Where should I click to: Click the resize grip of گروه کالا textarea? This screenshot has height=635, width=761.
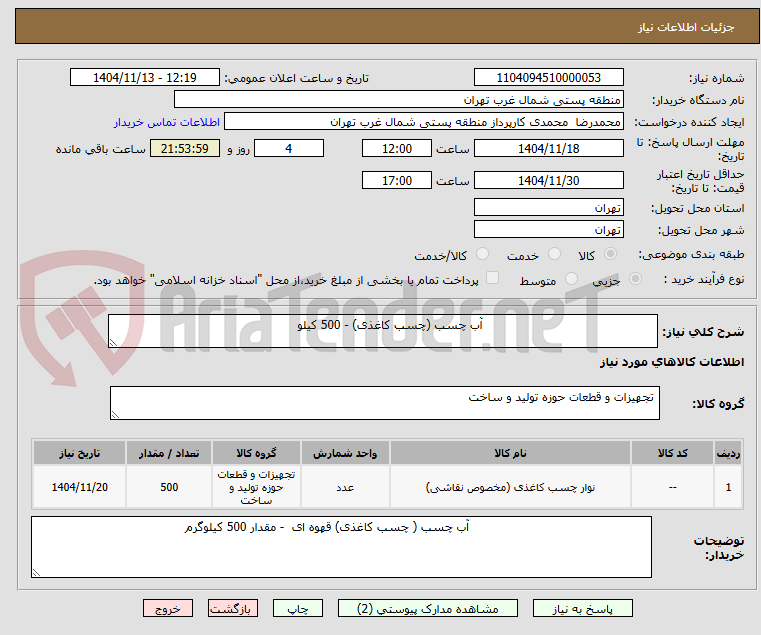pyautogui.click(x=115, y=415)
